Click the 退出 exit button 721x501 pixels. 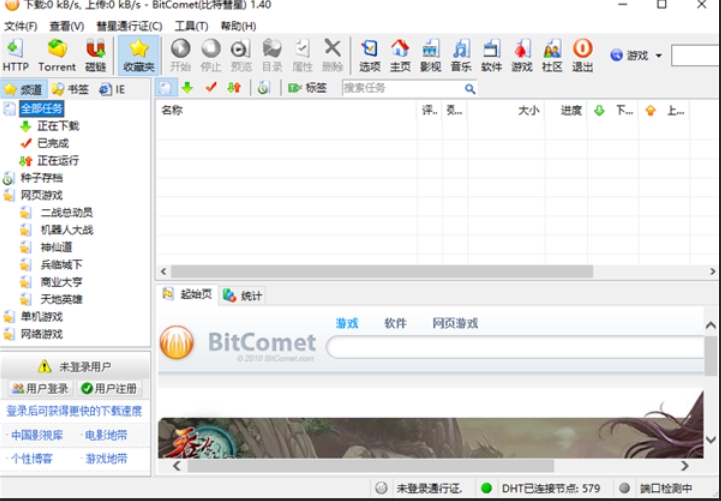(582, 55)
